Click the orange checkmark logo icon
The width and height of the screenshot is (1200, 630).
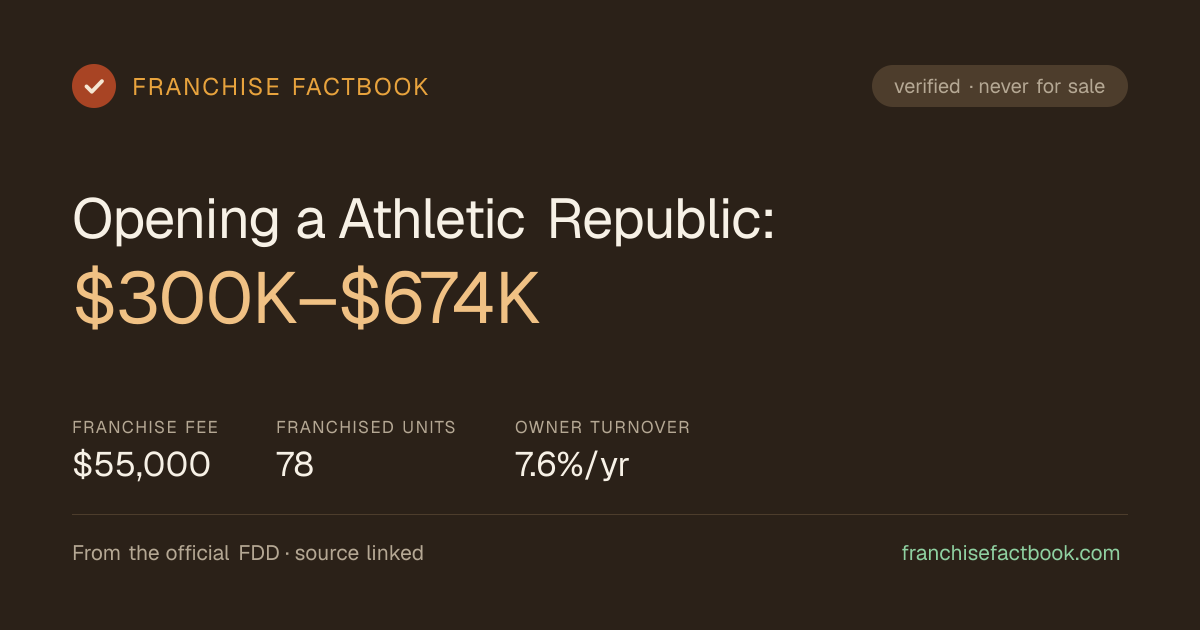(94, 86)
